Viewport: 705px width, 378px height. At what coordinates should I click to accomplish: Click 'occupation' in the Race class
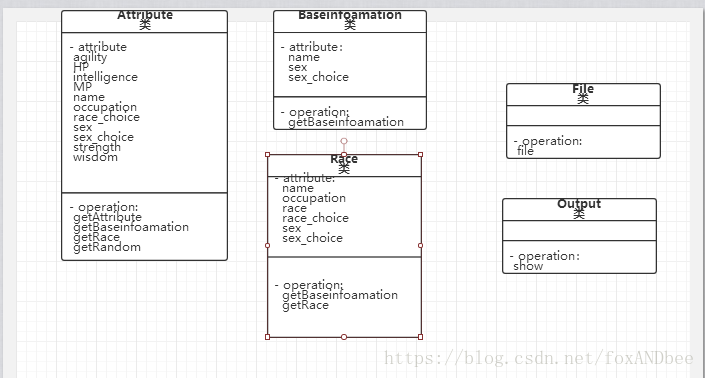314,198
